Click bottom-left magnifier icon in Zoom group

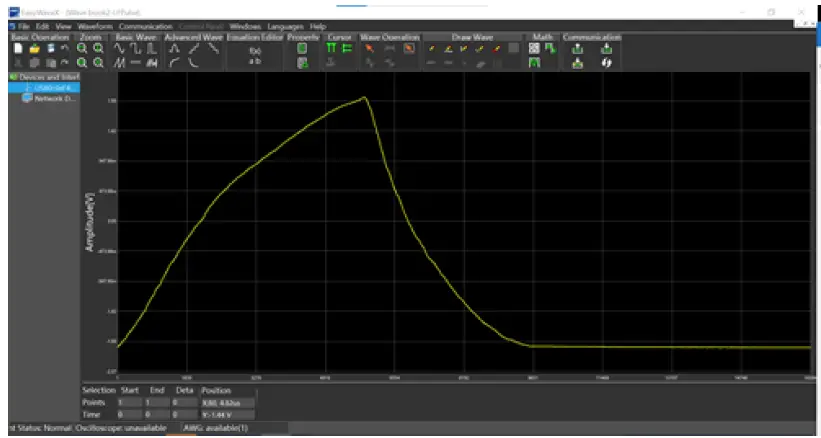pyautogui.click(x=82, y=63)
